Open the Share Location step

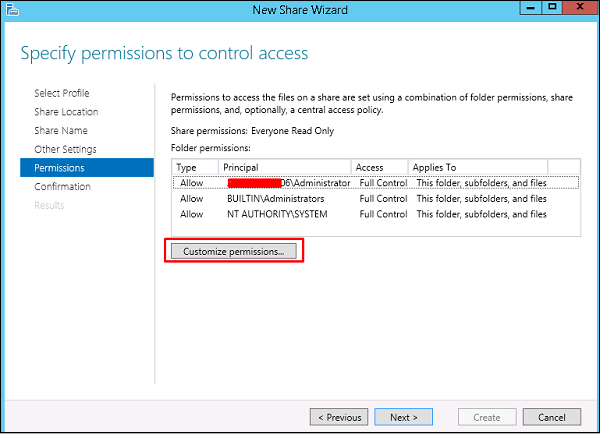pyautogui.click(x=66, y=112)
